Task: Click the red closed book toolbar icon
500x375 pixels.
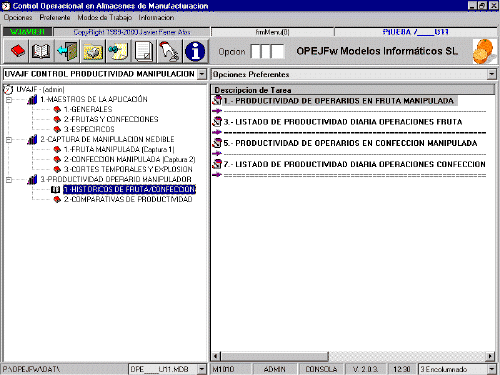Action: coord(17,51)
